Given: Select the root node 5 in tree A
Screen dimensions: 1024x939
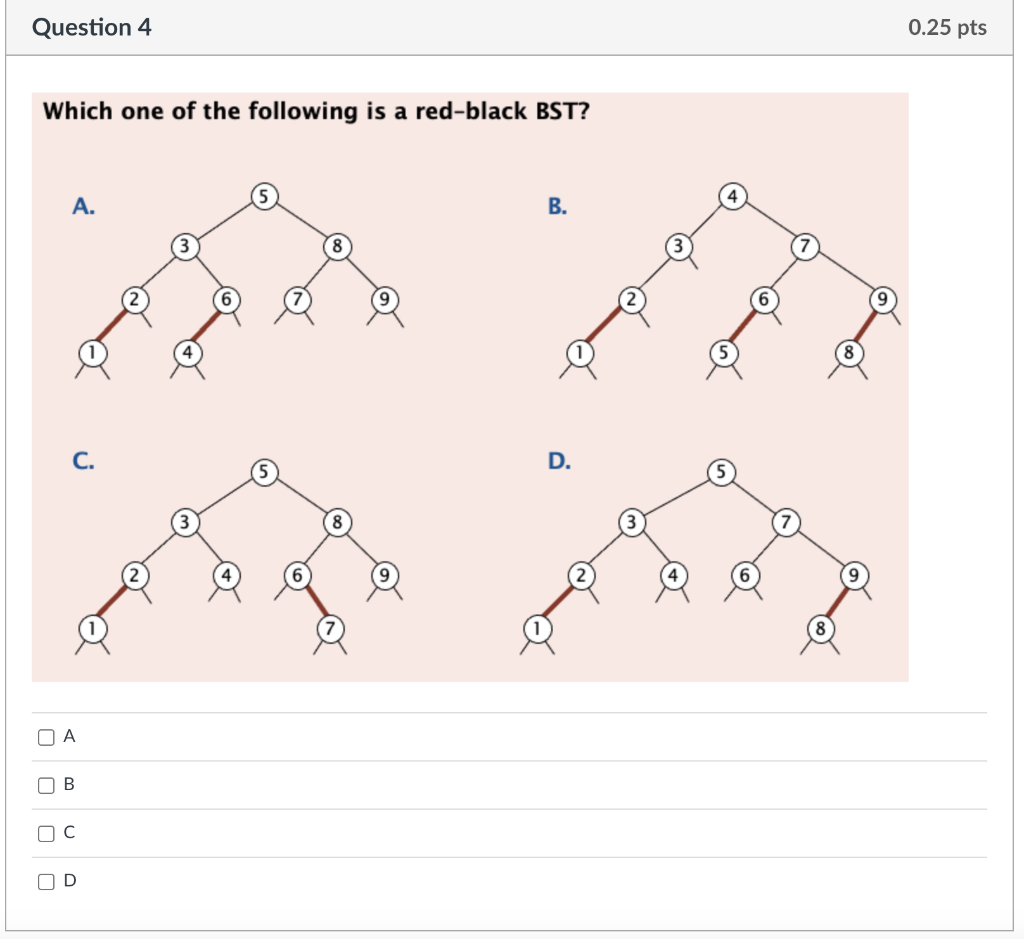Looking at the screenshot, I should (264, 196).
